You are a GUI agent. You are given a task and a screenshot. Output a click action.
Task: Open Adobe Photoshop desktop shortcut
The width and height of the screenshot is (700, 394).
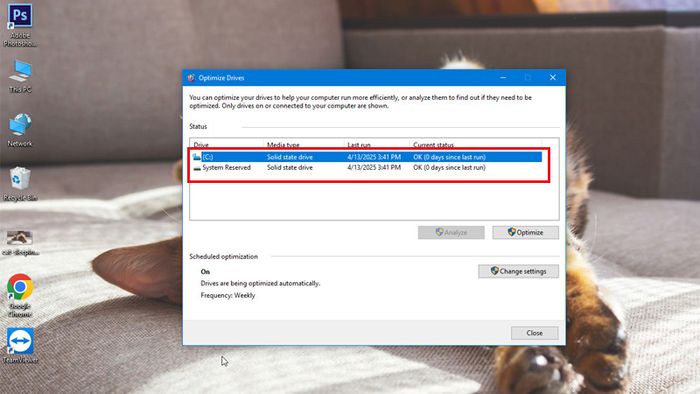20,25
